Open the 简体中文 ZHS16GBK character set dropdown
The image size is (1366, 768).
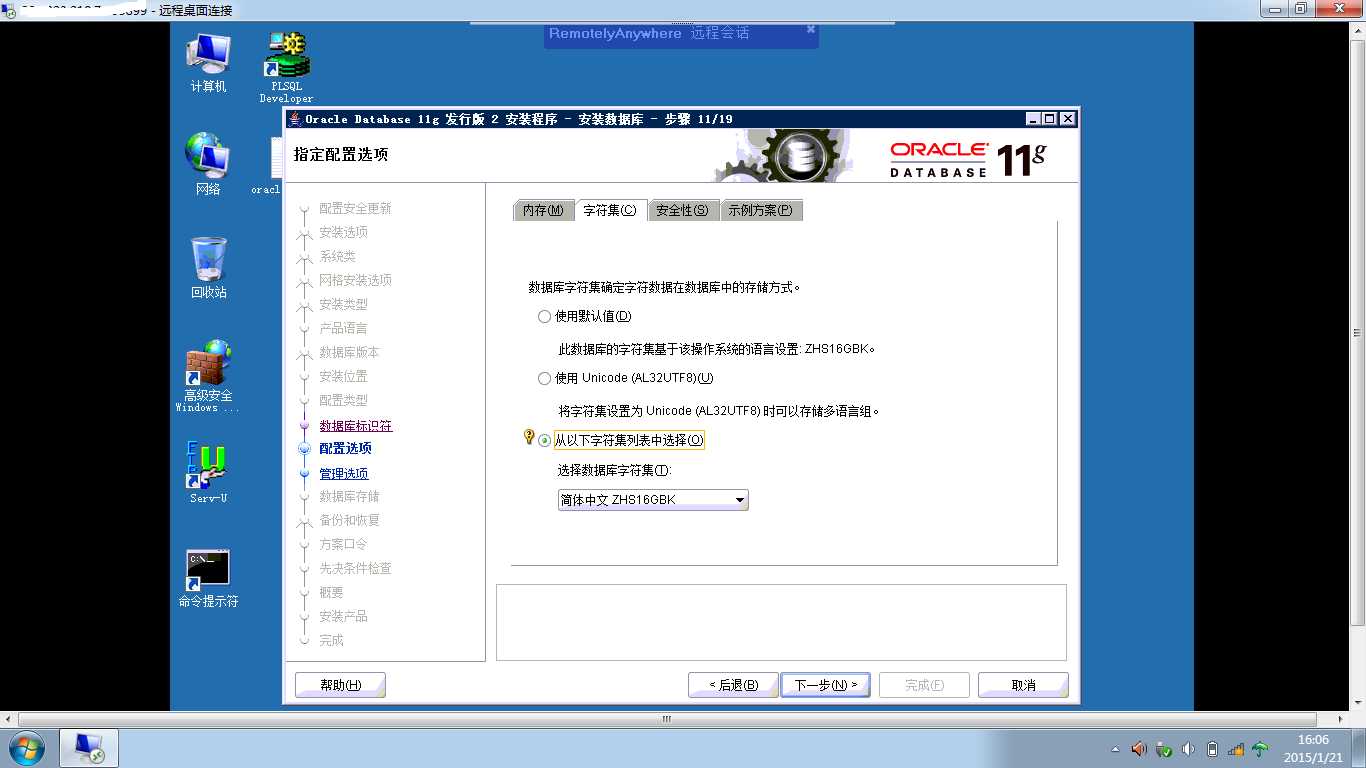pos(653,500)
